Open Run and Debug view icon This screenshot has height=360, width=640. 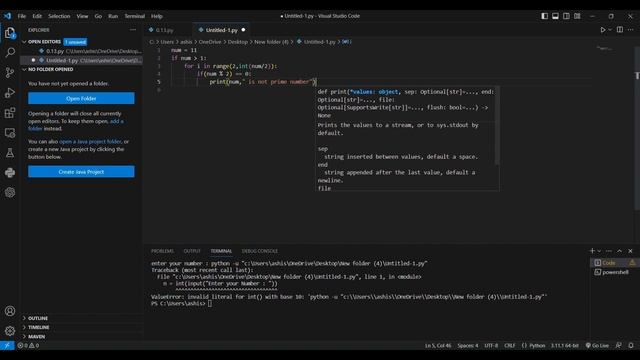click(x=10, y=93)
